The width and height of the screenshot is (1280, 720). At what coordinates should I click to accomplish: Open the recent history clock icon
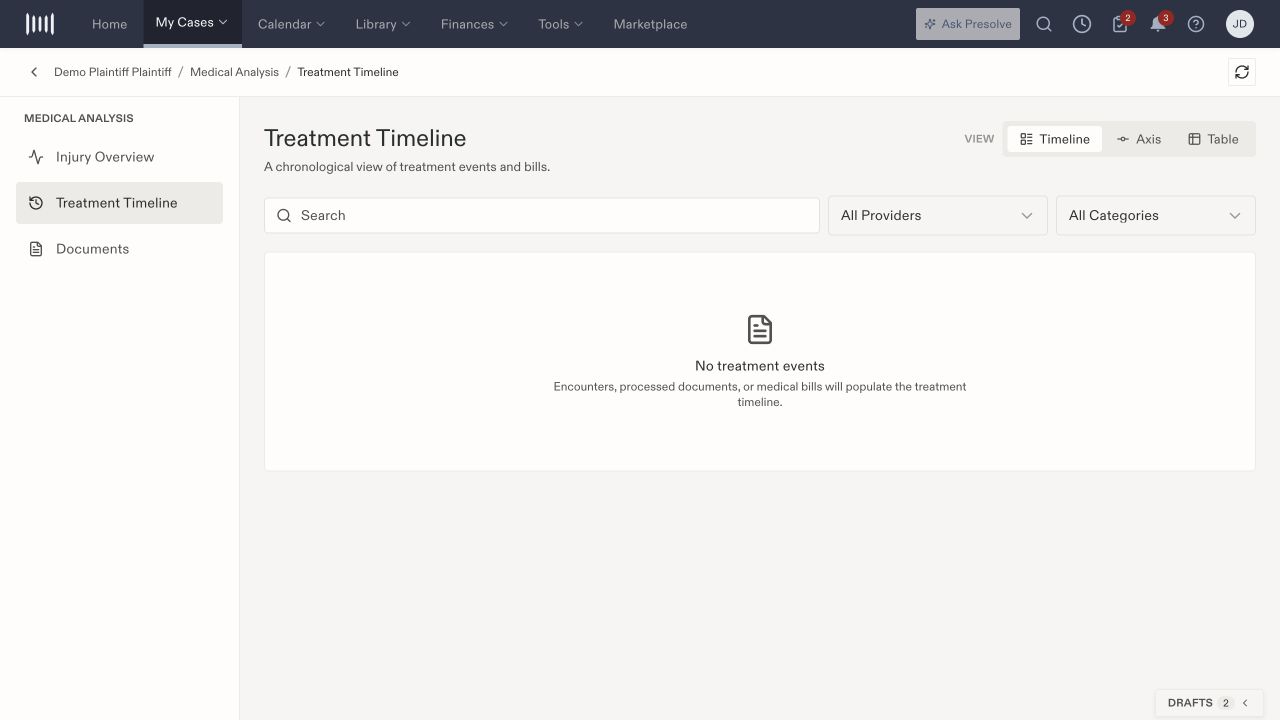click(1082, 24)
